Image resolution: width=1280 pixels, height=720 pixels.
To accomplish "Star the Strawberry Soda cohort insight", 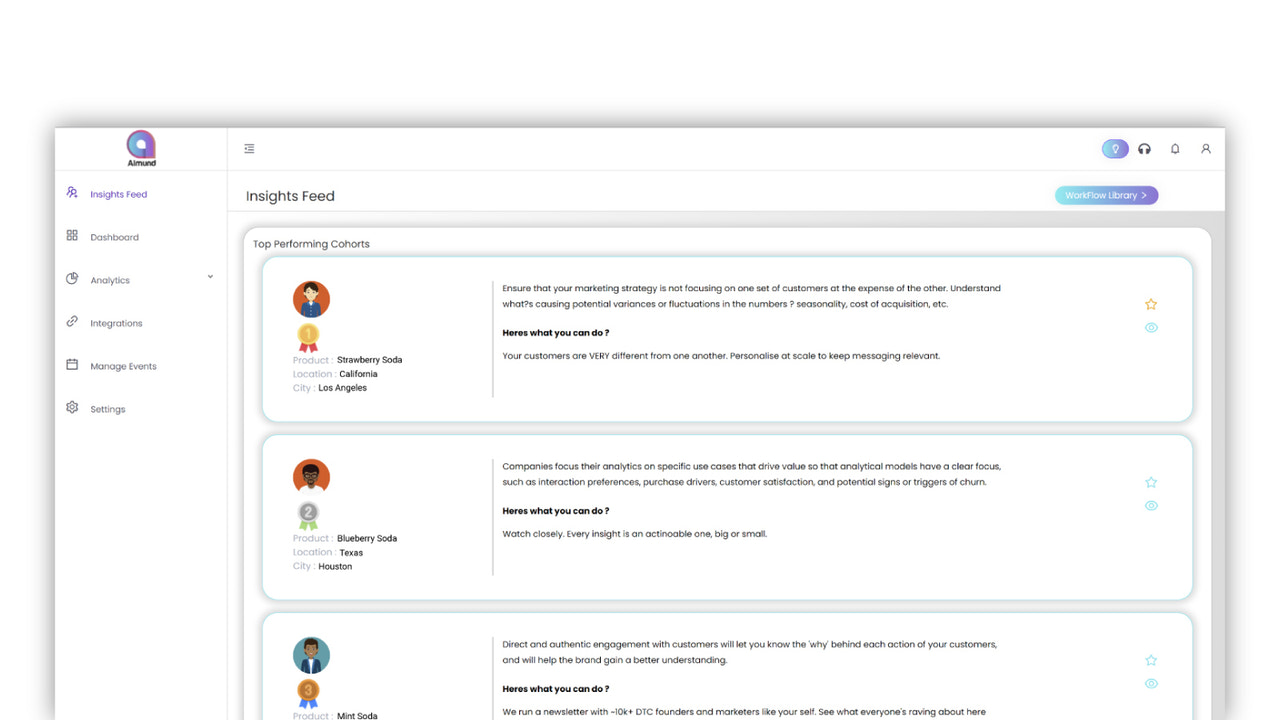I will [1151, 303].
